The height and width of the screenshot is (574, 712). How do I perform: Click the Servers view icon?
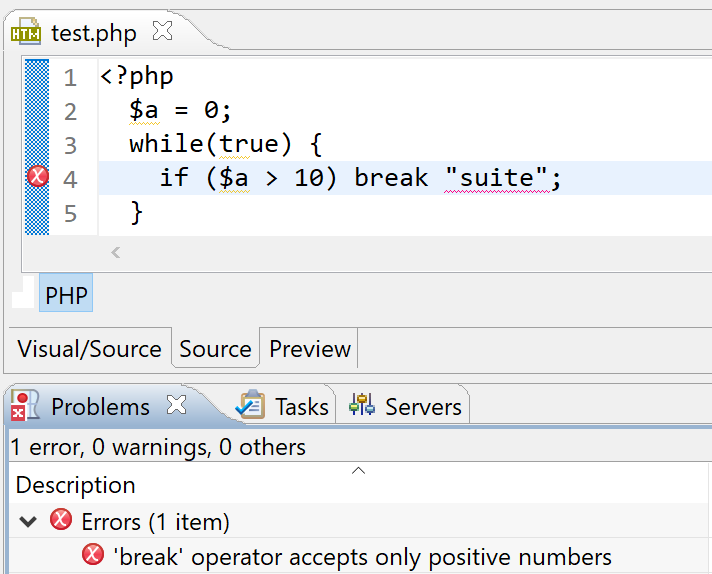click(x=361, y=405)
